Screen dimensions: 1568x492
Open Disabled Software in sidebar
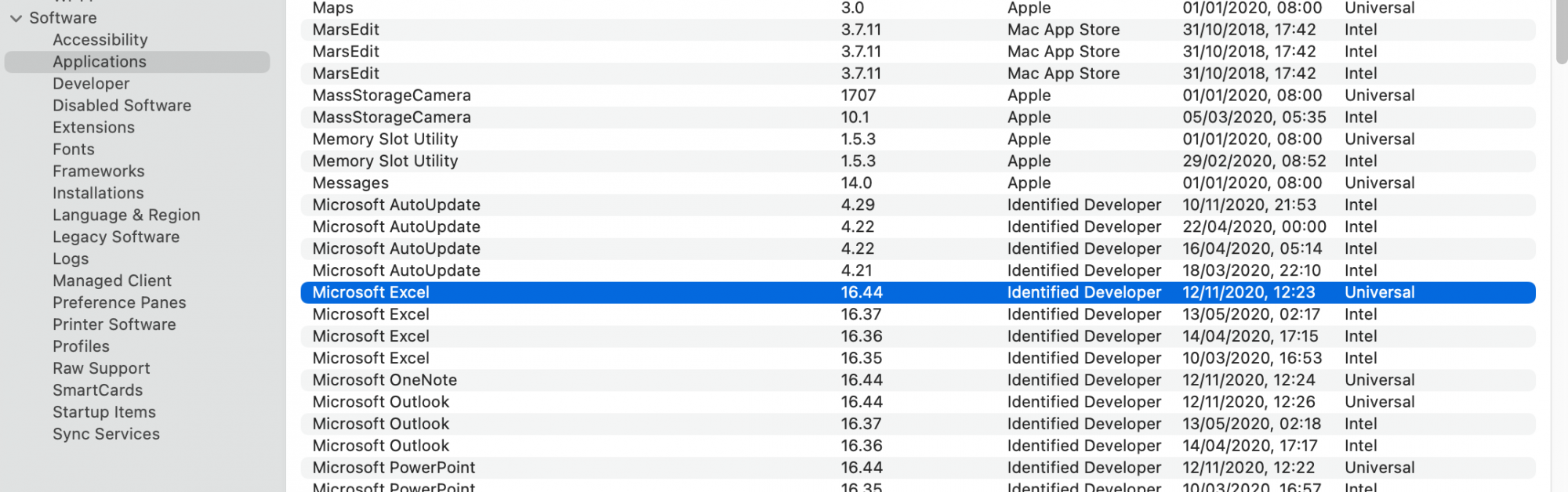tap(122, 106)
